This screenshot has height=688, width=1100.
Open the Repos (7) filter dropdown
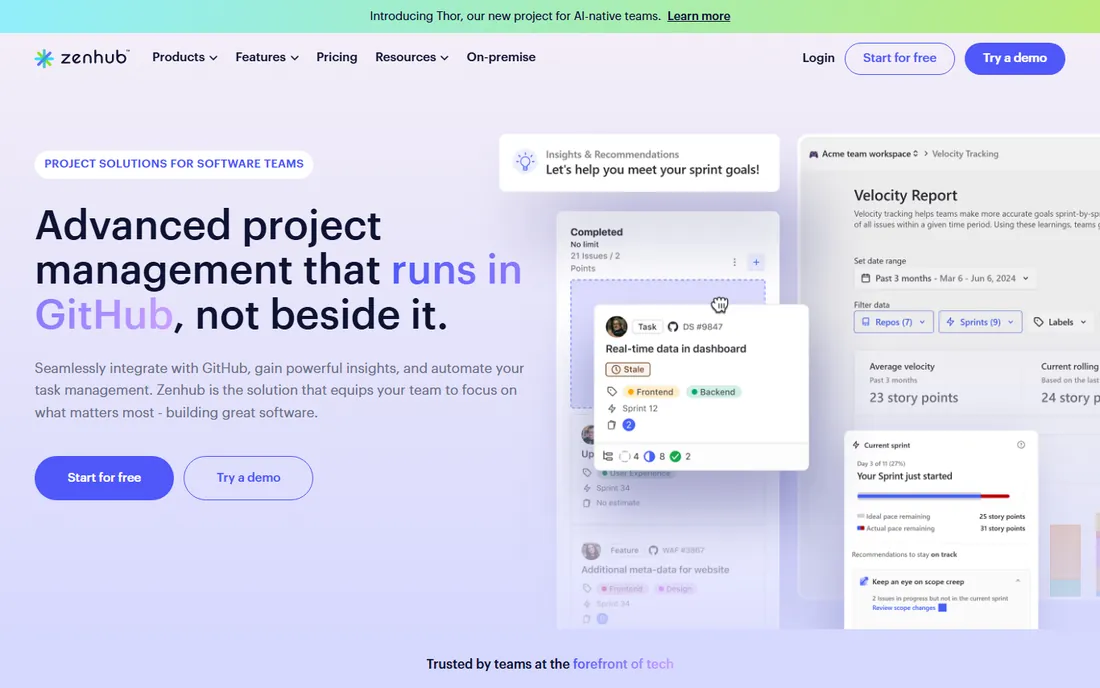pyautogui.click(x=894, y=322)
